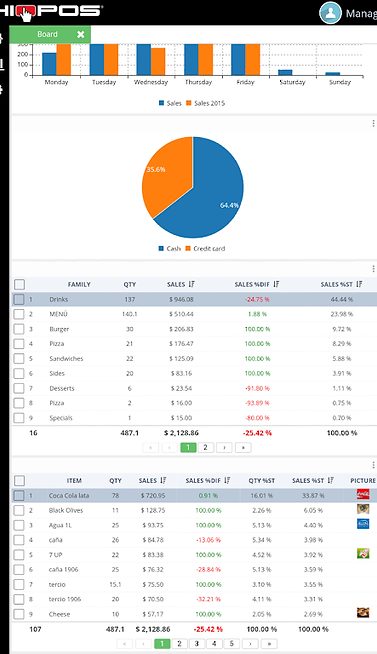Select the tercio 1906 item name

(65, 599)
